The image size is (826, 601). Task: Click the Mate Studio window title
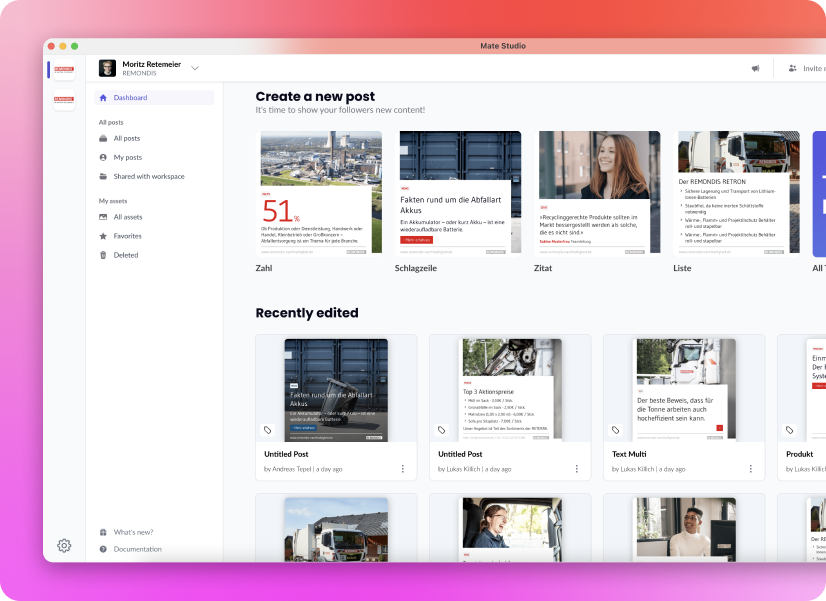click(503, 46)
